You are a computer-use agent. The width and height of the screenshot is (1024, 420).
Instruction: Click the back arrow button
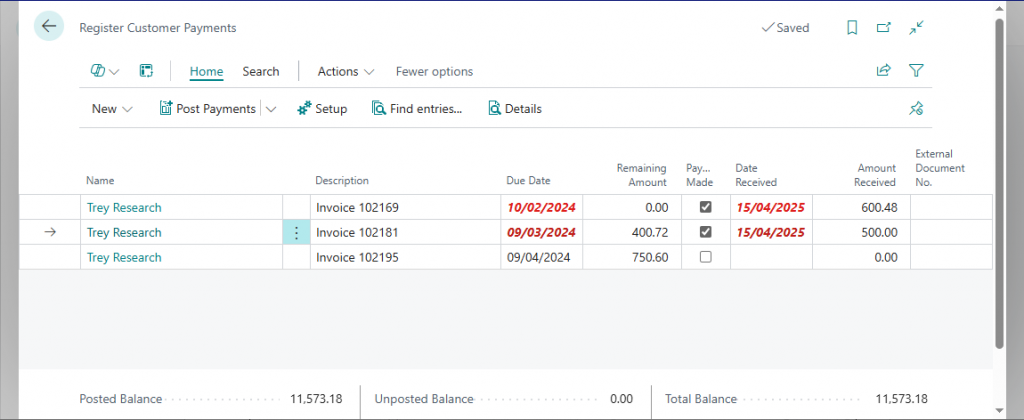[x=49, y=27]
